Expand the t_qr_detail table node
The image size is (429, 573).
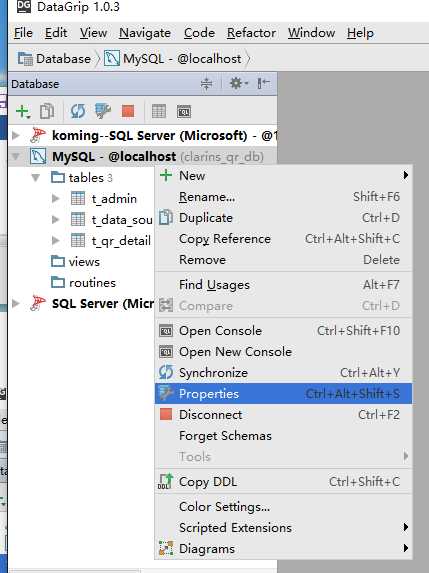[x=56, y=240]
